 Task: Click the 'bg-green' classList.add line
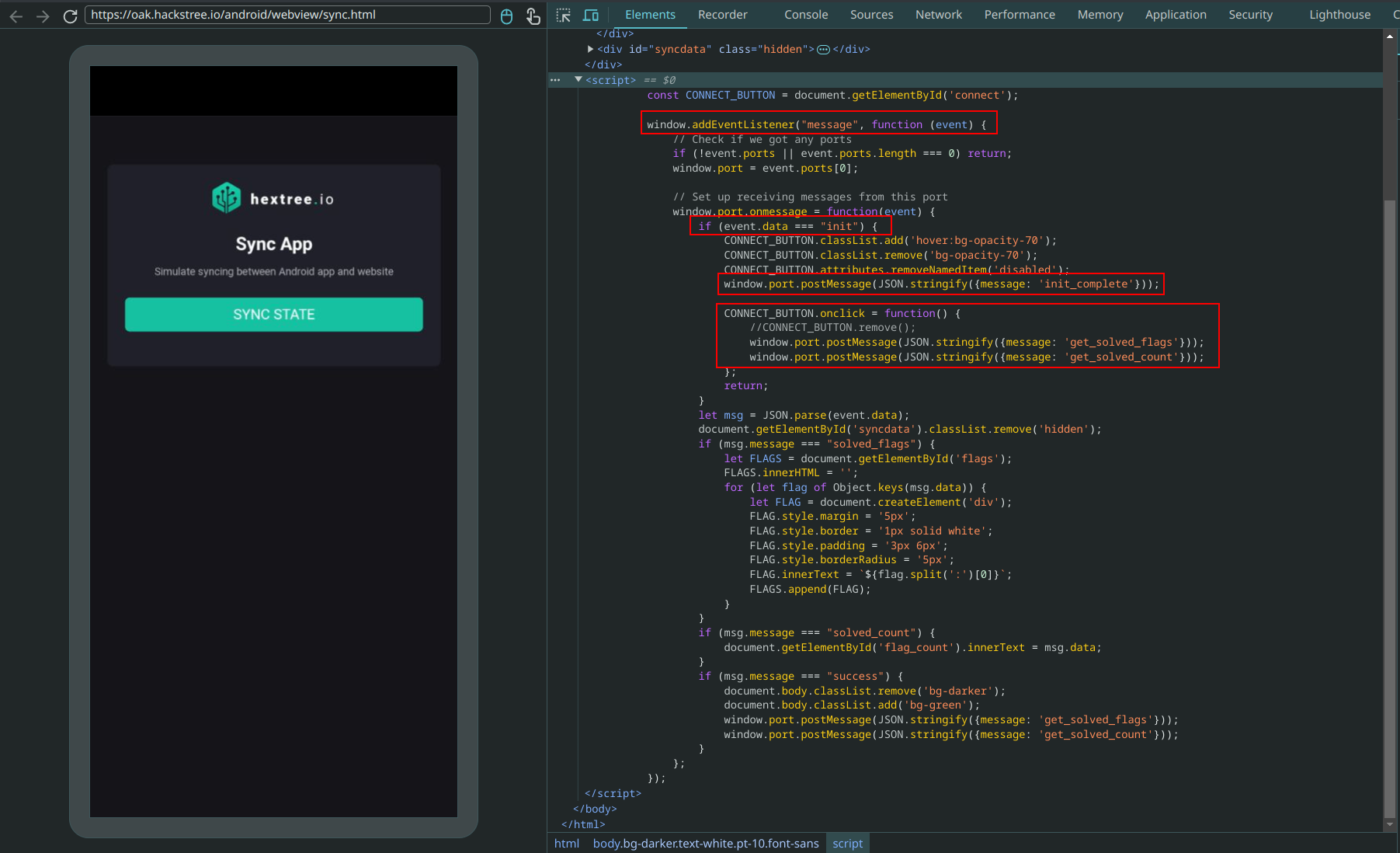point(852,705)
